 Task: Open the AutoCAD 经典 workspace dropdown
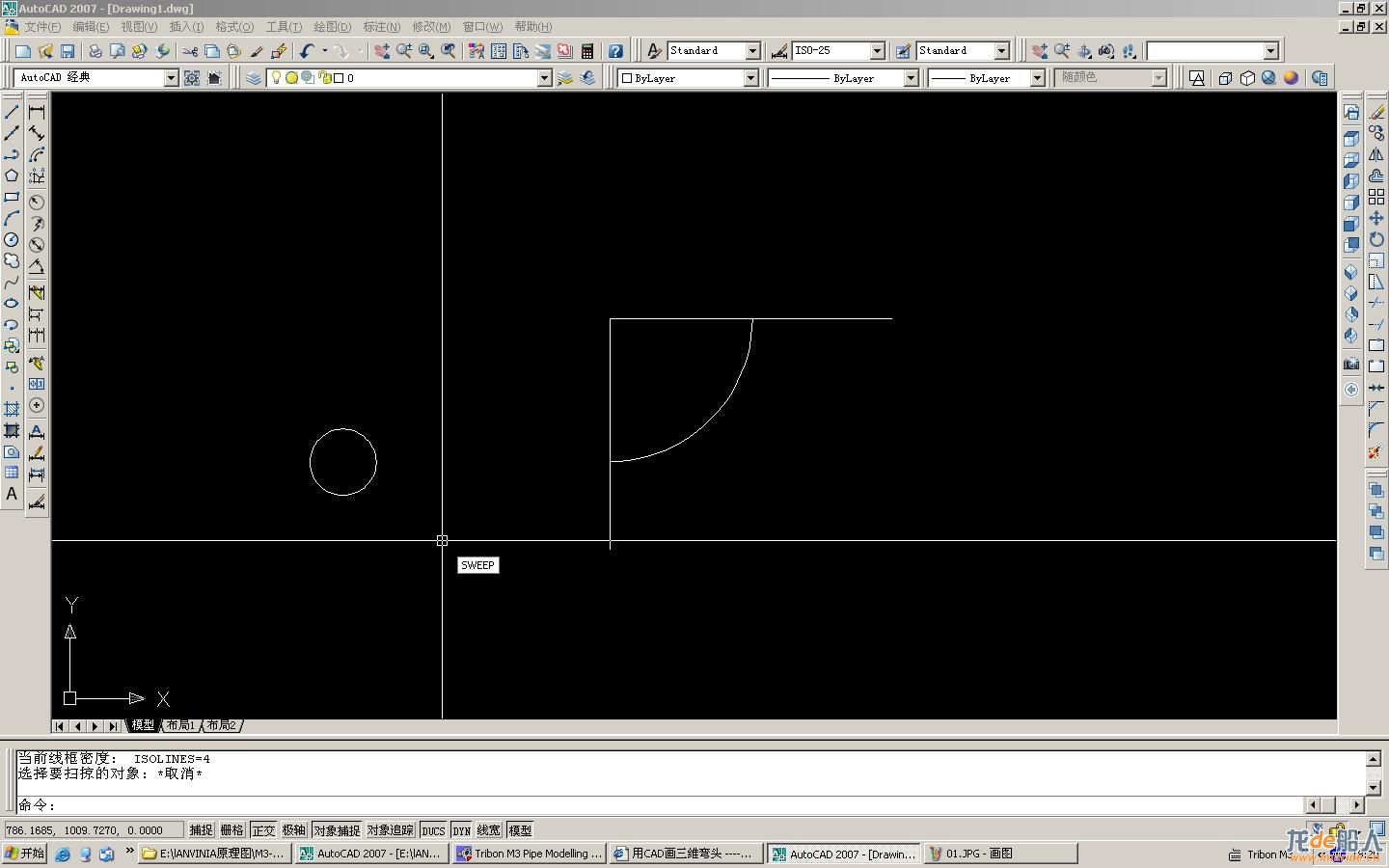[171, 78]
